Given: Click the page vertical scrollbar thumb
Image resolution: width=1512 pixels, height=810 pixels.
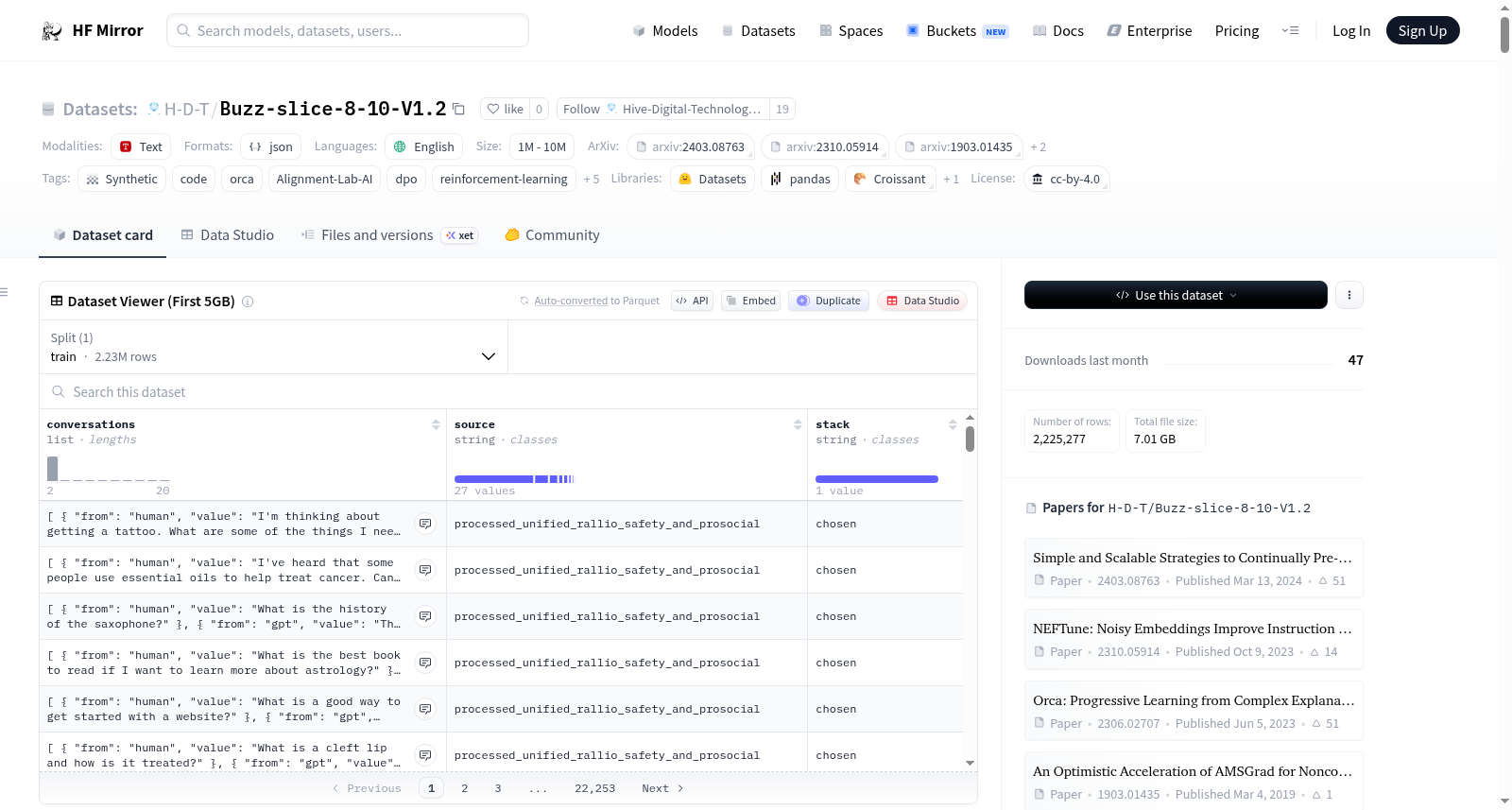Looking at the screenshot, I should [1504, 34].
